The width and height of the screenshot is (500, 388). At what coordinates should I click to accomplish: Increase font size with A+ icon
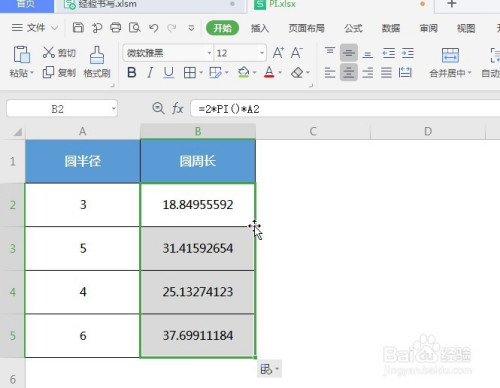point(278,53)
